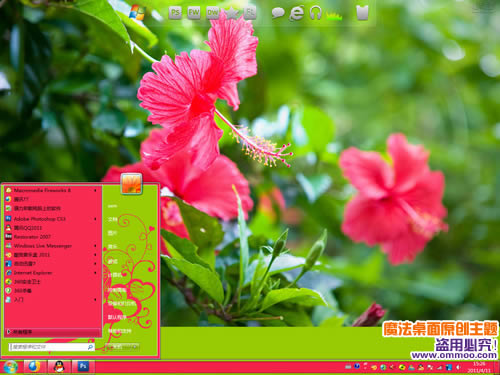
Task: Click the user account picture thumbnail
Action: pyautogui.click(x=131, y=183)
